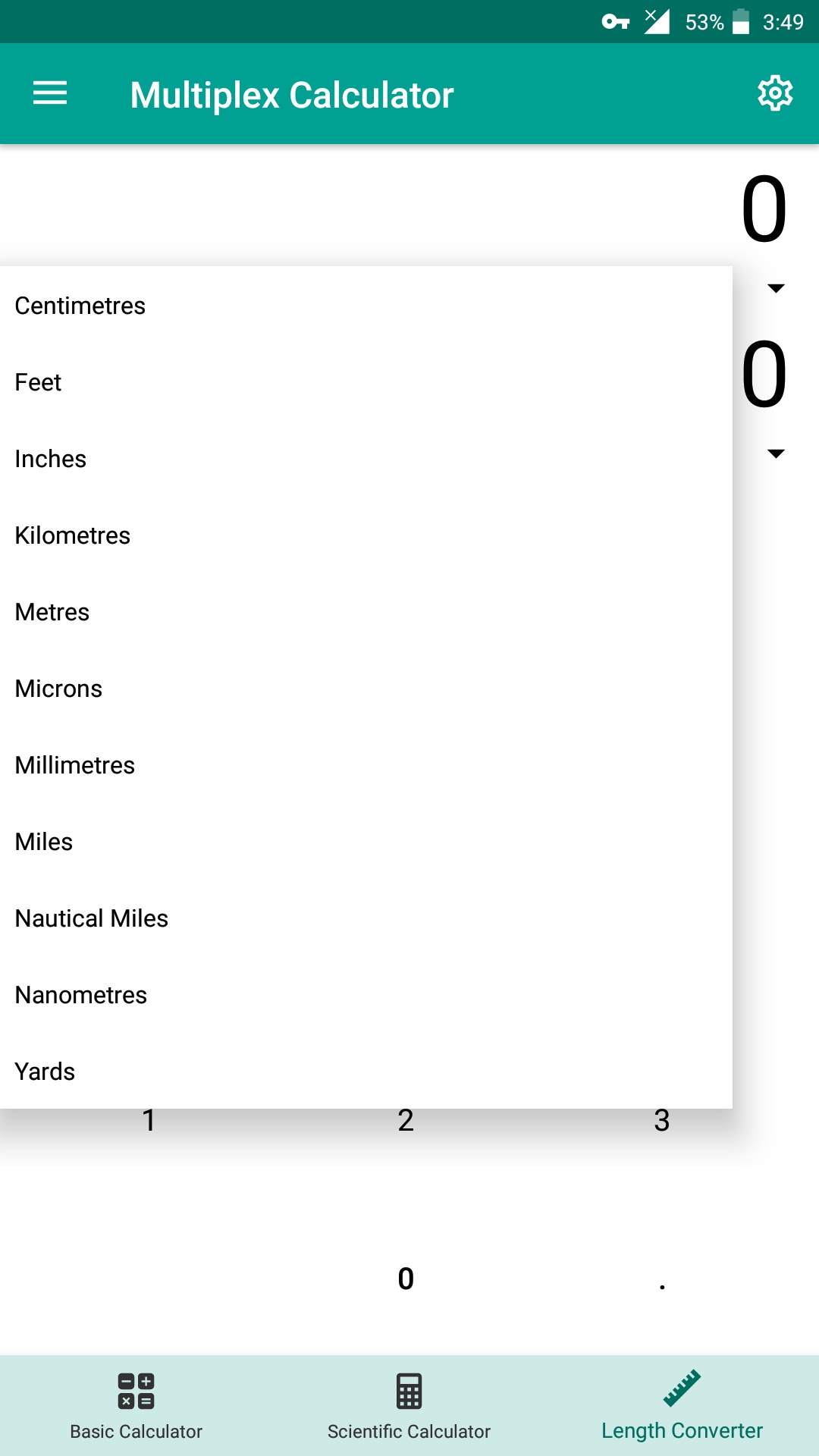This screenshot has width=819, height=1456.
Task: Choose Yards at the bottom of the list
Action: (x=44, y=1071)
